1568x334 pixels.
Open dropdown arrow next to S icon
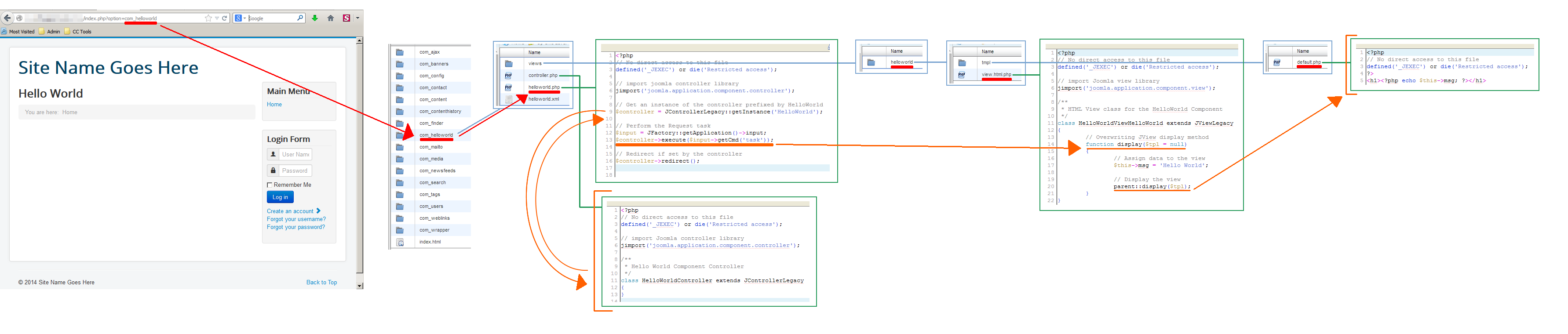click(x=357, y=18)
